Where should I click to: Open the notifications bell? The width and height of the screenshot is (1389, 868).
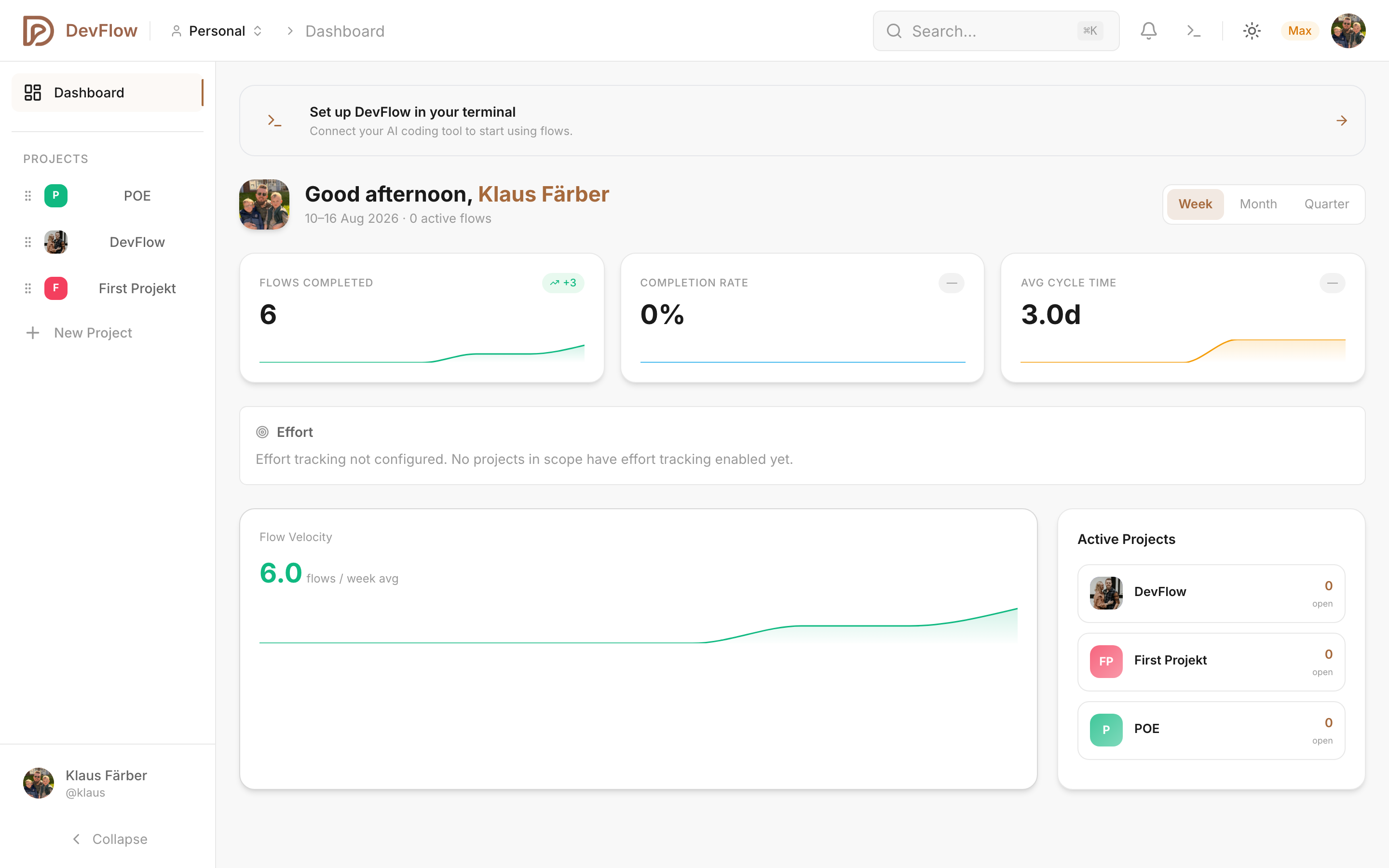[1148, 31]
